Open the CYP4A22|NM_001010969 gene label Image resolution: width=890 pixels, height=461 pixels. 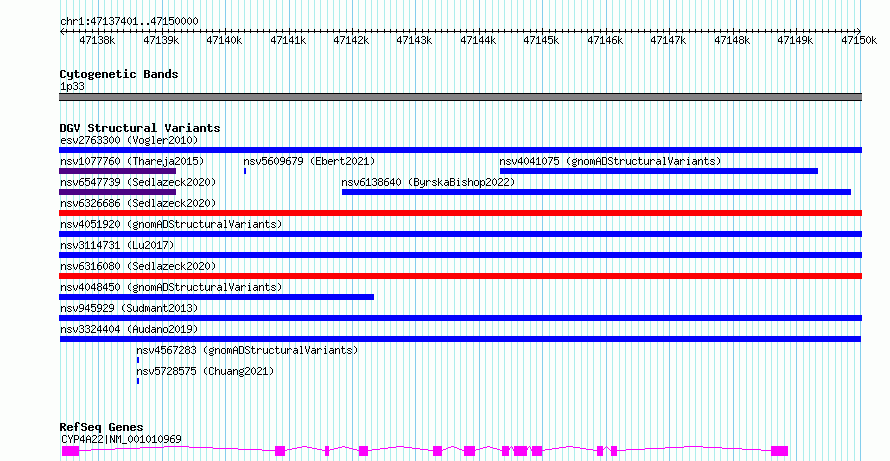click(121, 439)
